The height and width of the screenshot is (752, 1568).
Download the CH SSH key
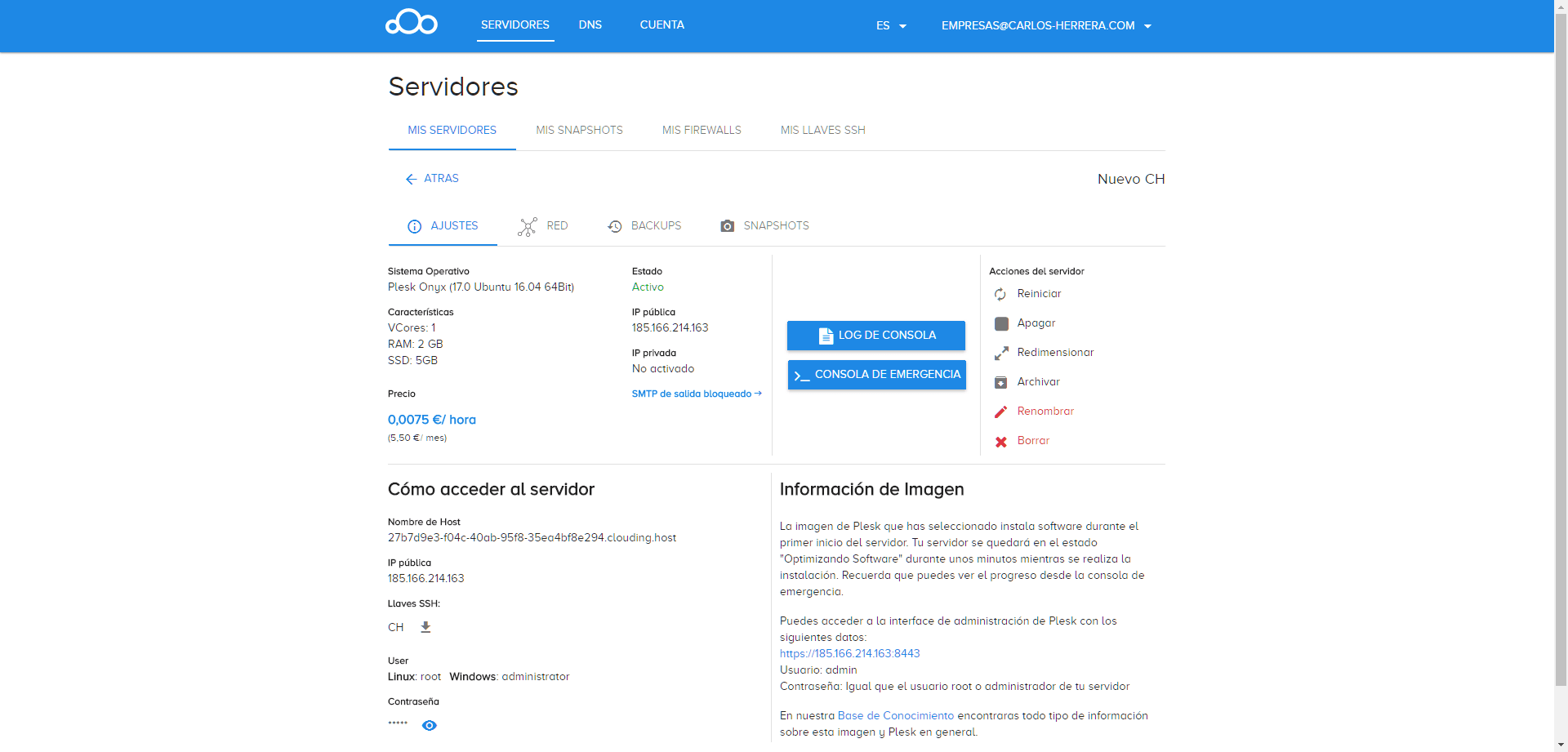[425, 627]
